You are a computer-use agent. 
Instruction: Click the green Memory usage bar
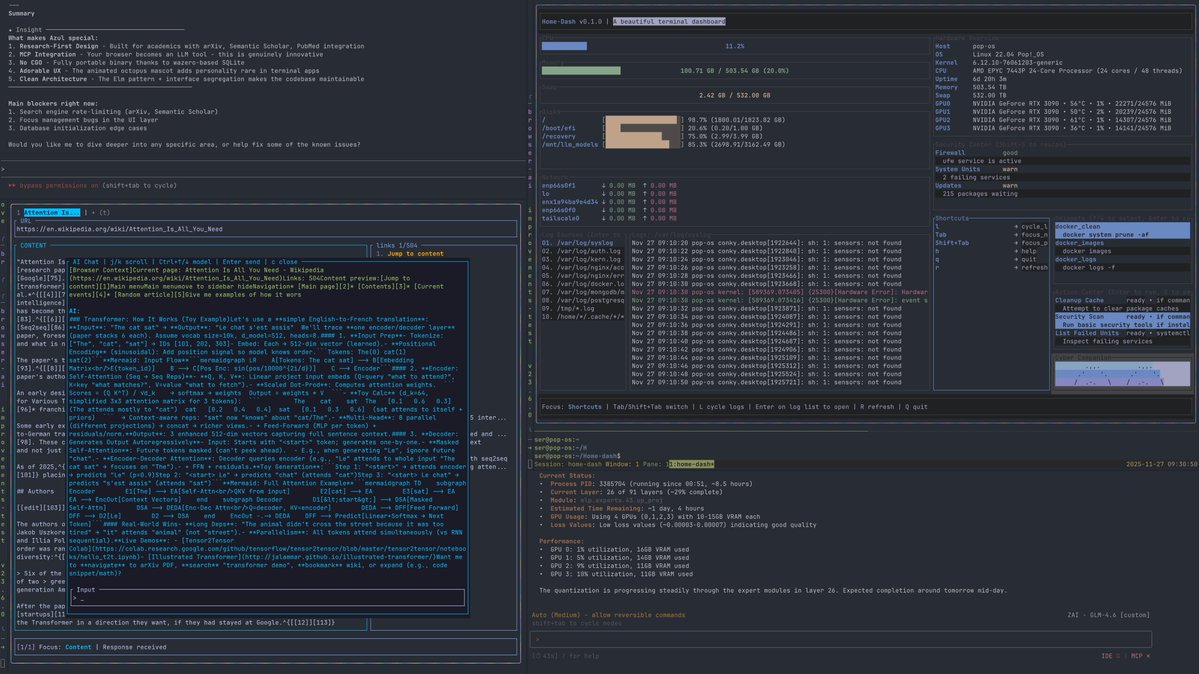coord(581,70)
